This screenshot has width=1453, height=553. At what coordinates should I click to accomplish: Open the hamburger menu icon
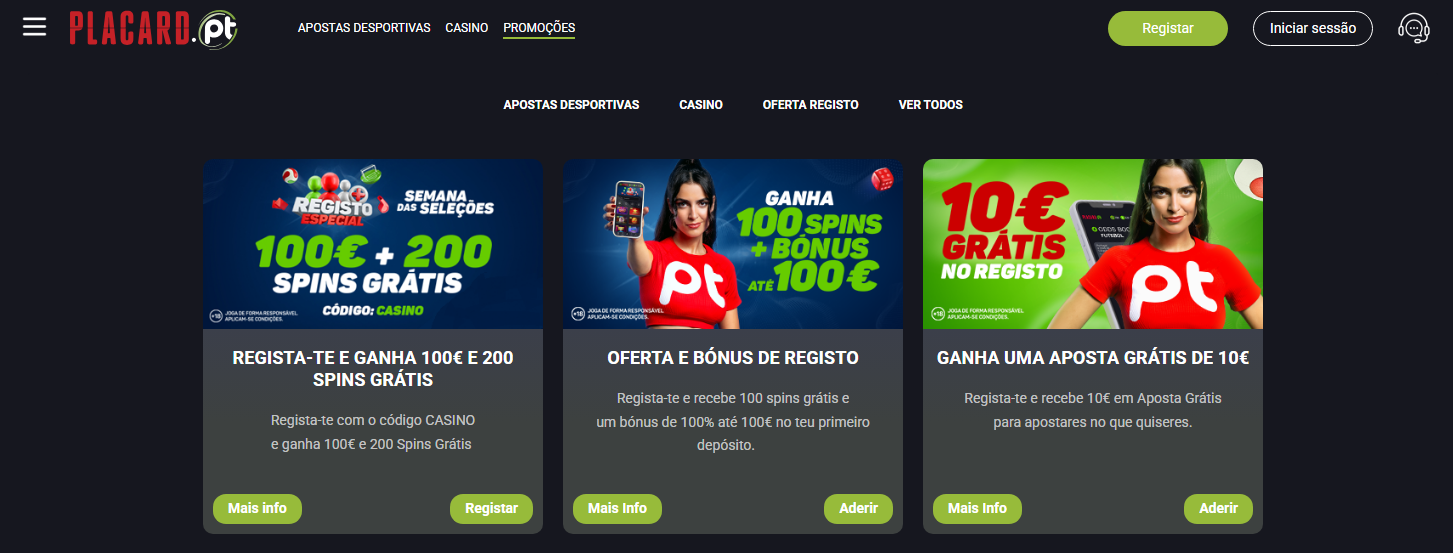pyautogui.click(x=35, y=27)
